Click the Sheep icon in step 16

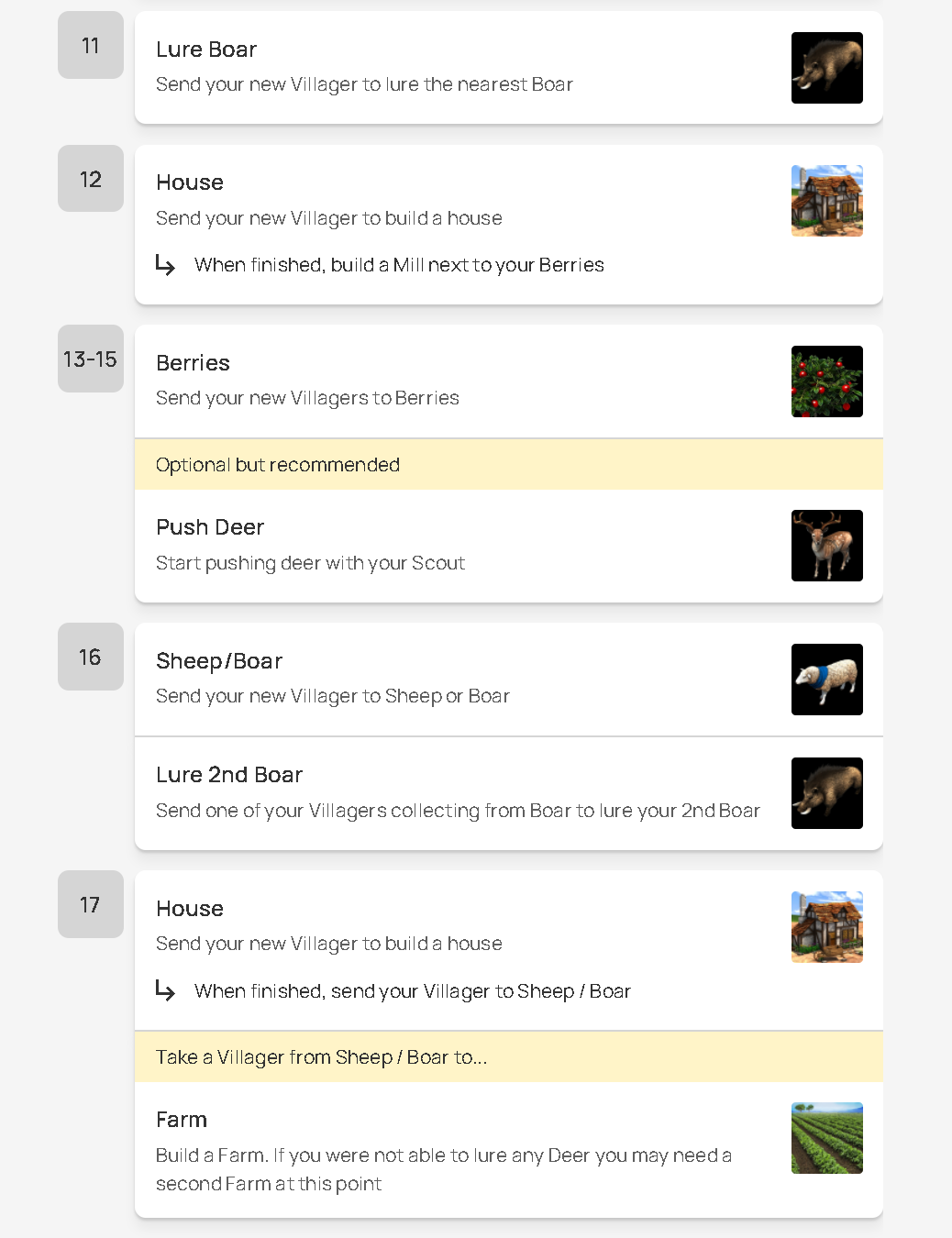(826, 680)
